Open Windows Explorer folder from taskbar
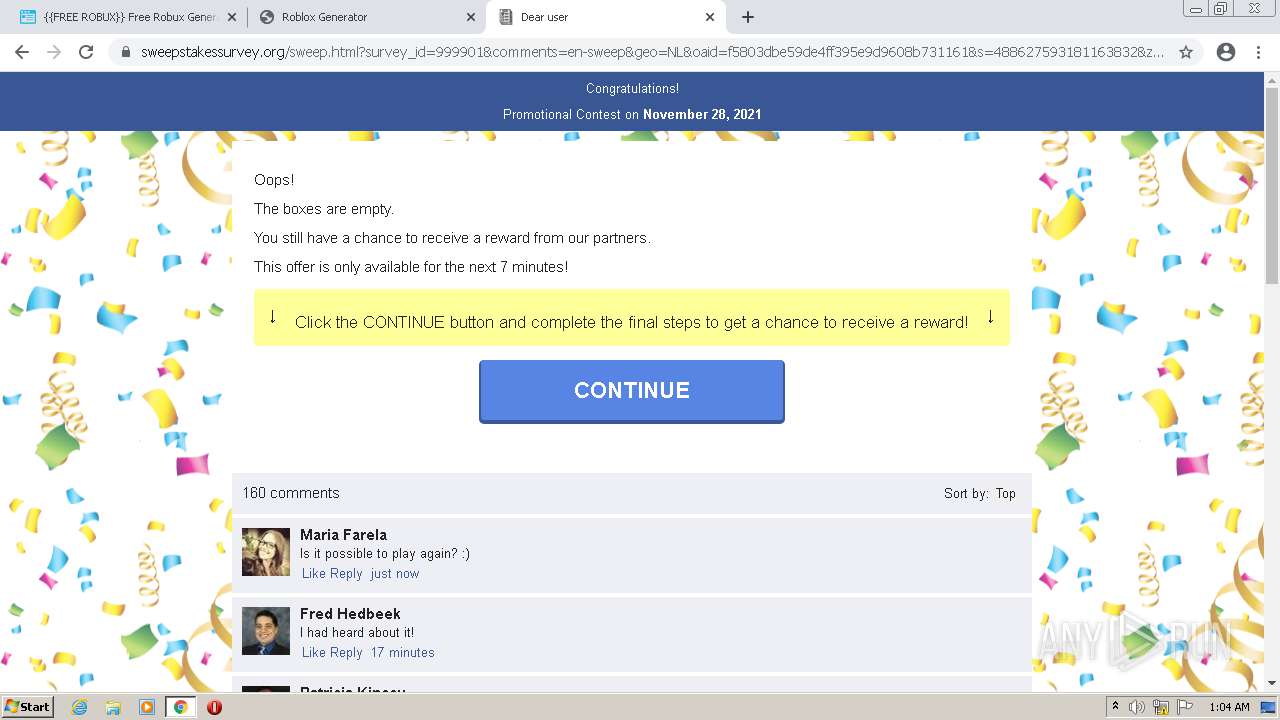Screen dimensions: 1280x720 (x=113, y=707)
